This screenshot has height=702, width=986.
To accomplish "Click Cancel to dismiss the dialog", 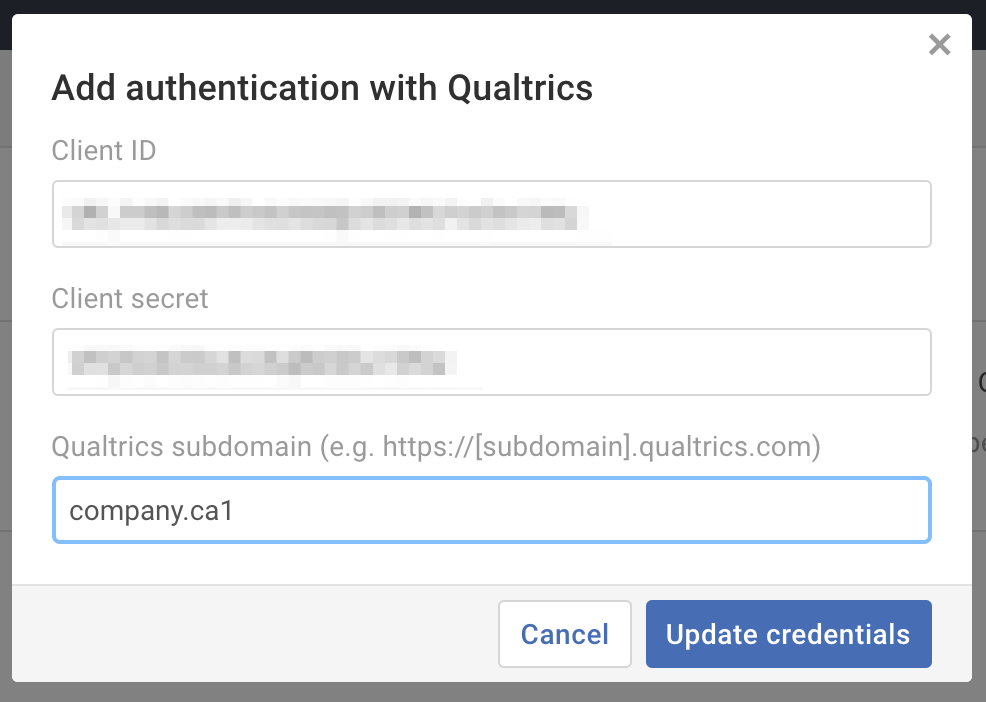I will pyautogui.click(x=564, y=634).
